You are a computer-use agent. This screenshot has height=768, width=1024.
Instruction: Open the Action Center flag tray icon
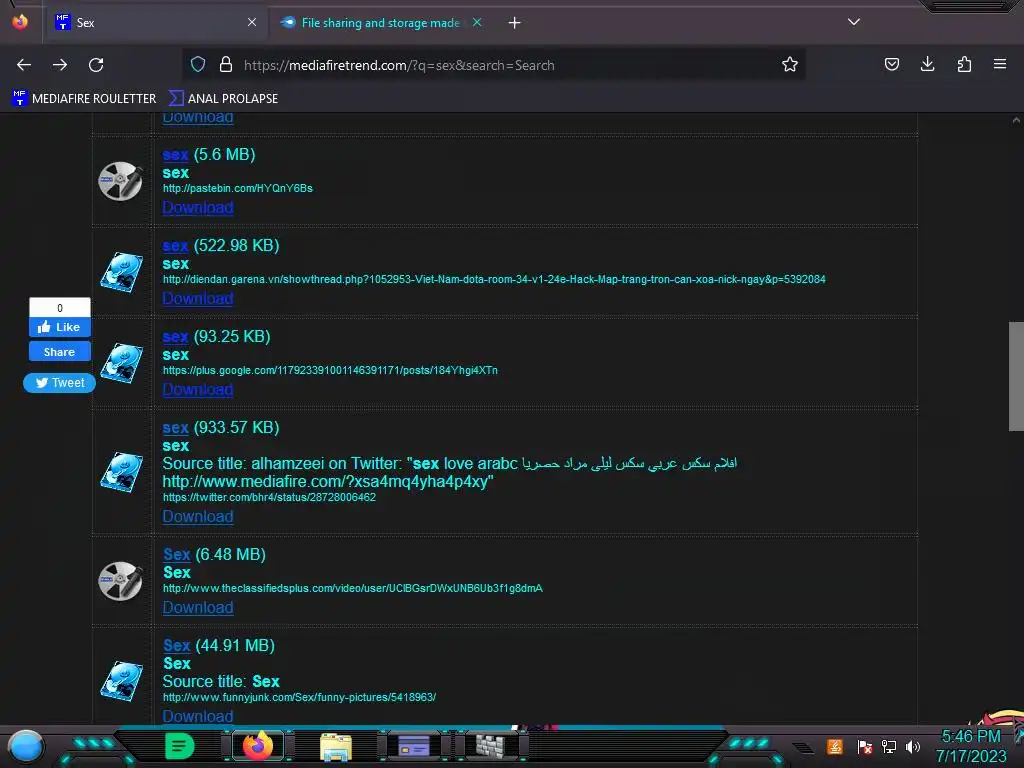[x=864, y=746]
